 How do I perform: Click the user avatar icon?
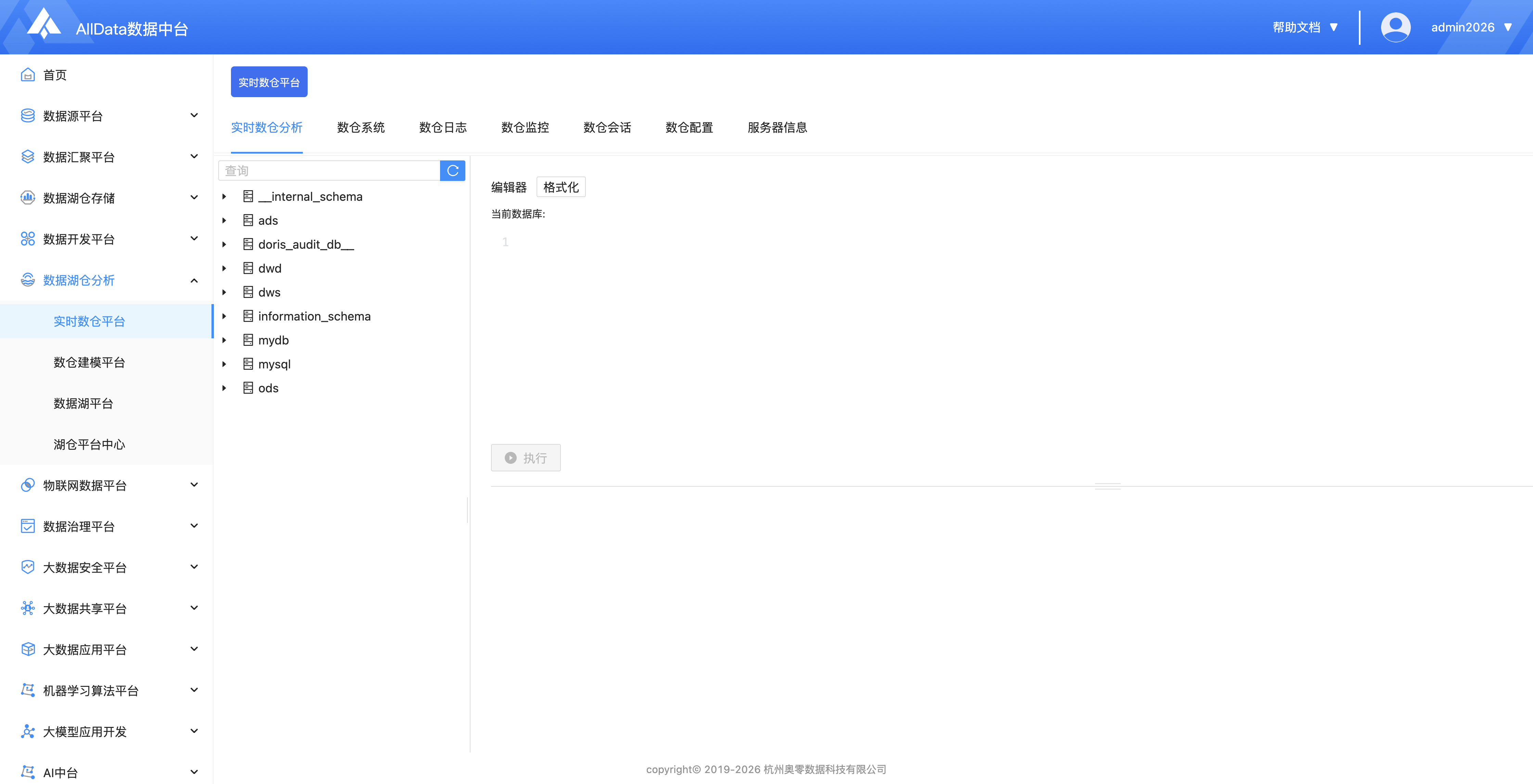tap(1395, 27)
